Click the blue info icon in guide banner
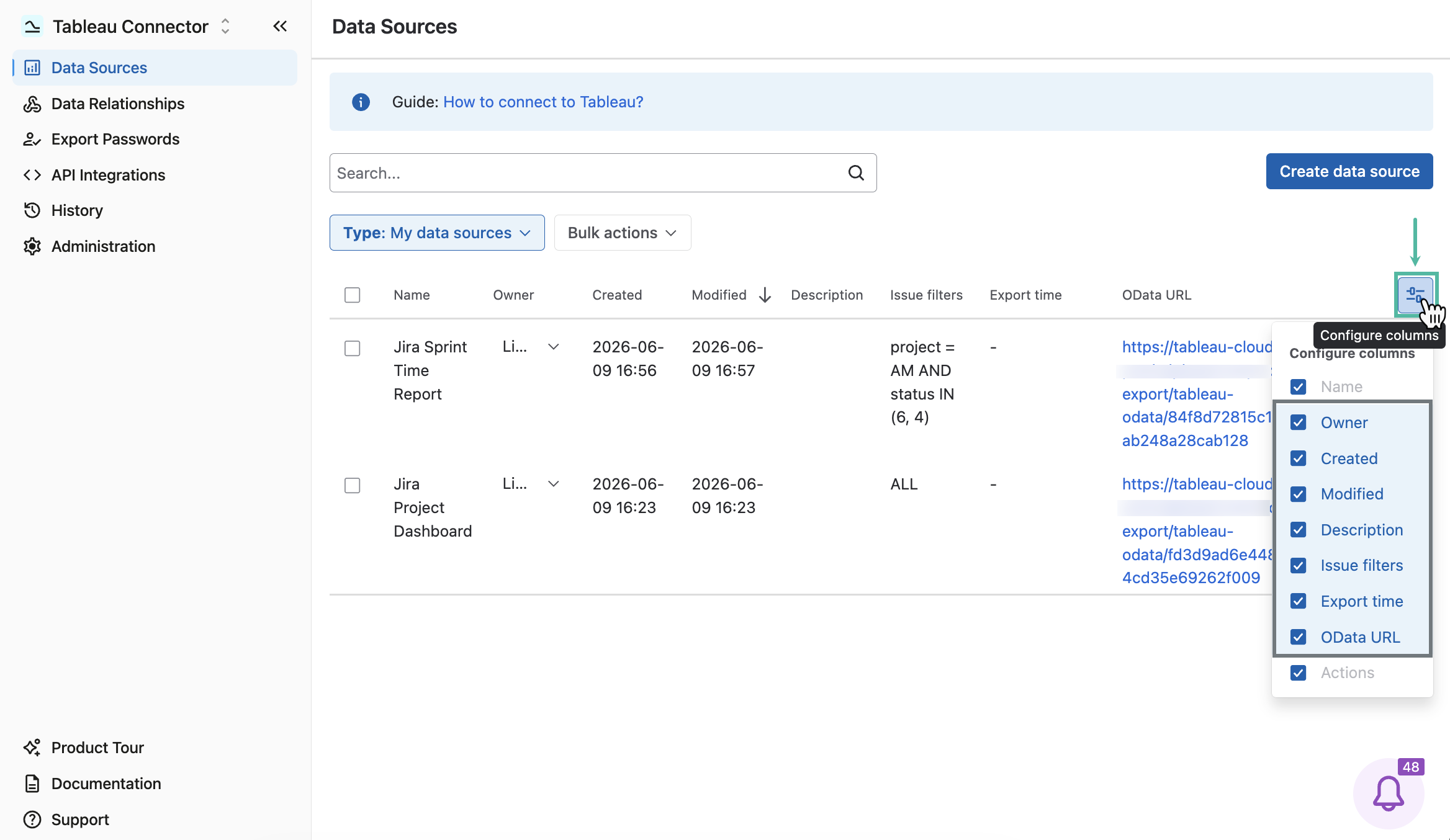1450x840 pixels. coord(361,102)
